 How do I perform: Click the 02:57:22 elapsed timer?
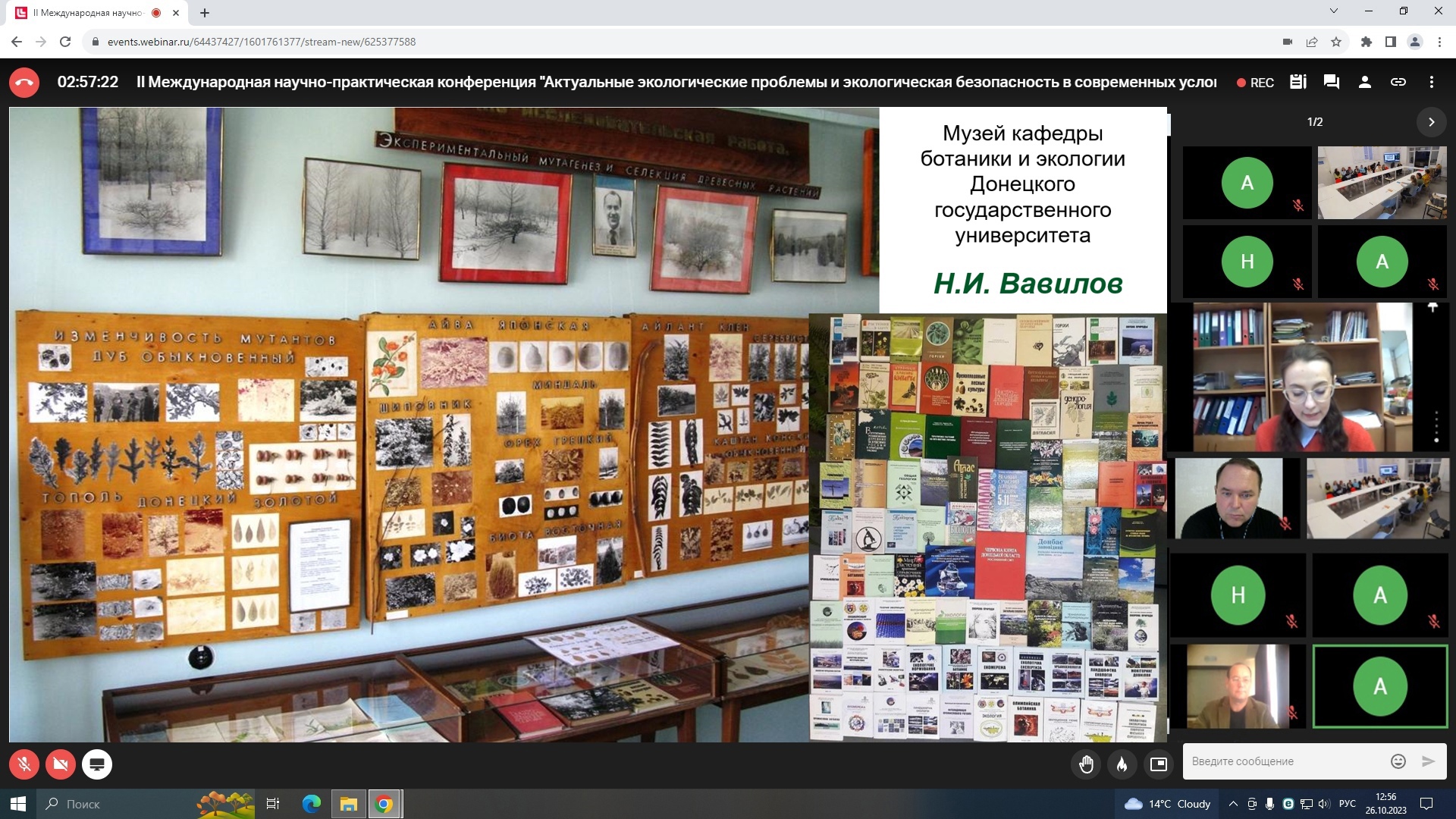88,82
